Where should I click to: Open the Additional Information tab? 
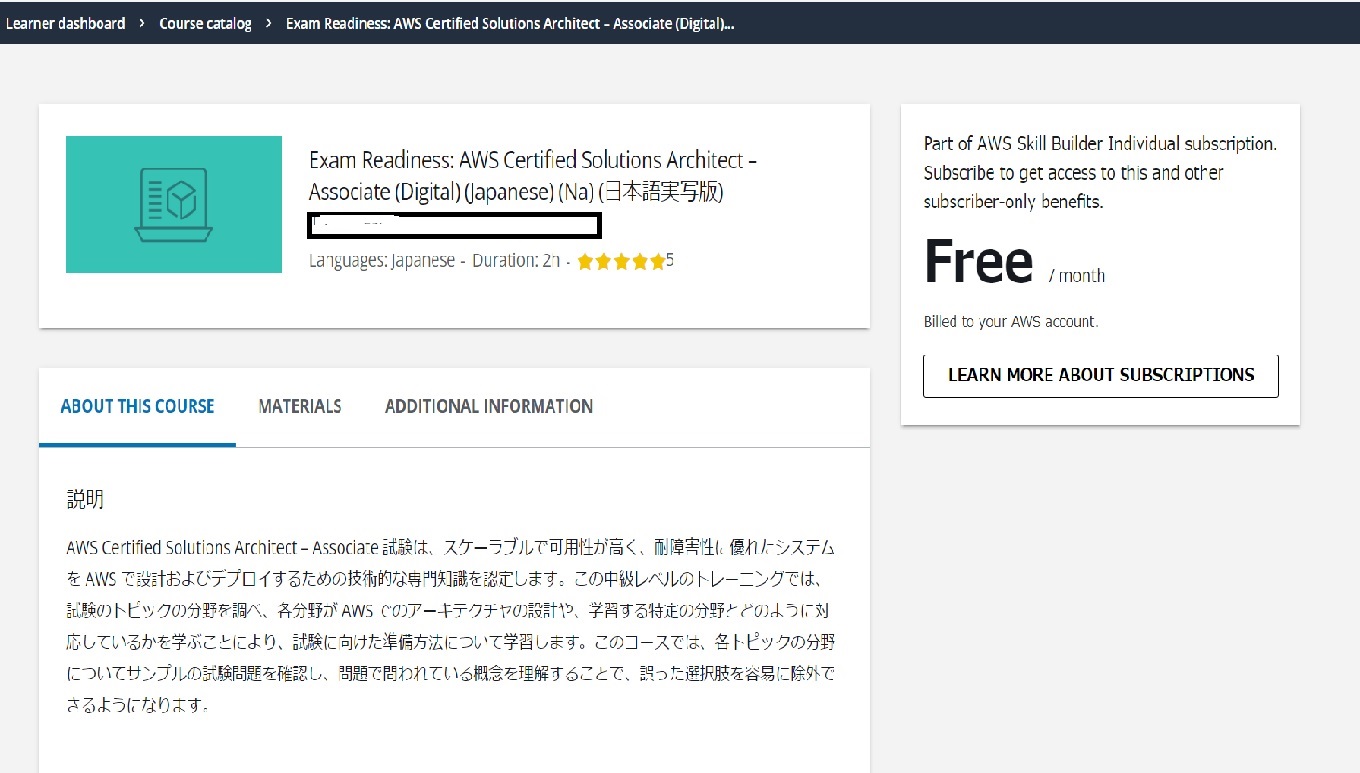click(489, 406)
